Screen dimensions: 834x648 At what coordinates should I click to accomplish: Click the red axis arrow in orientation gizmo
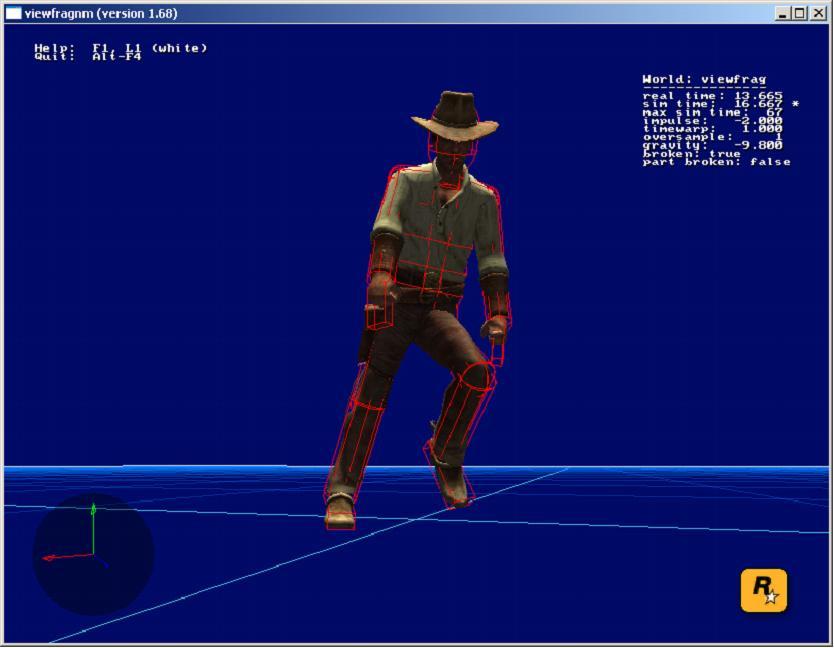(68, 557)
